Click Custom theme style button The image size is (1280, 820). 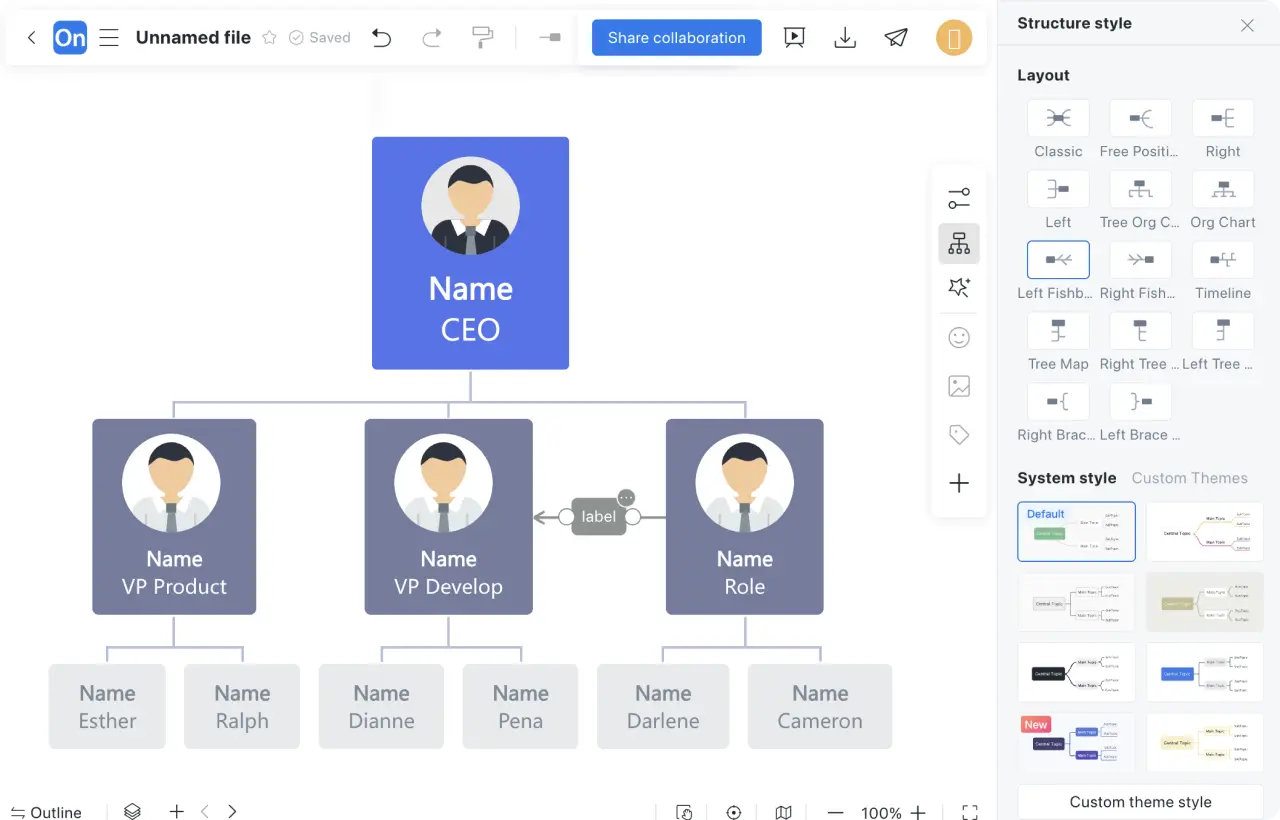tap(1140, 802)
